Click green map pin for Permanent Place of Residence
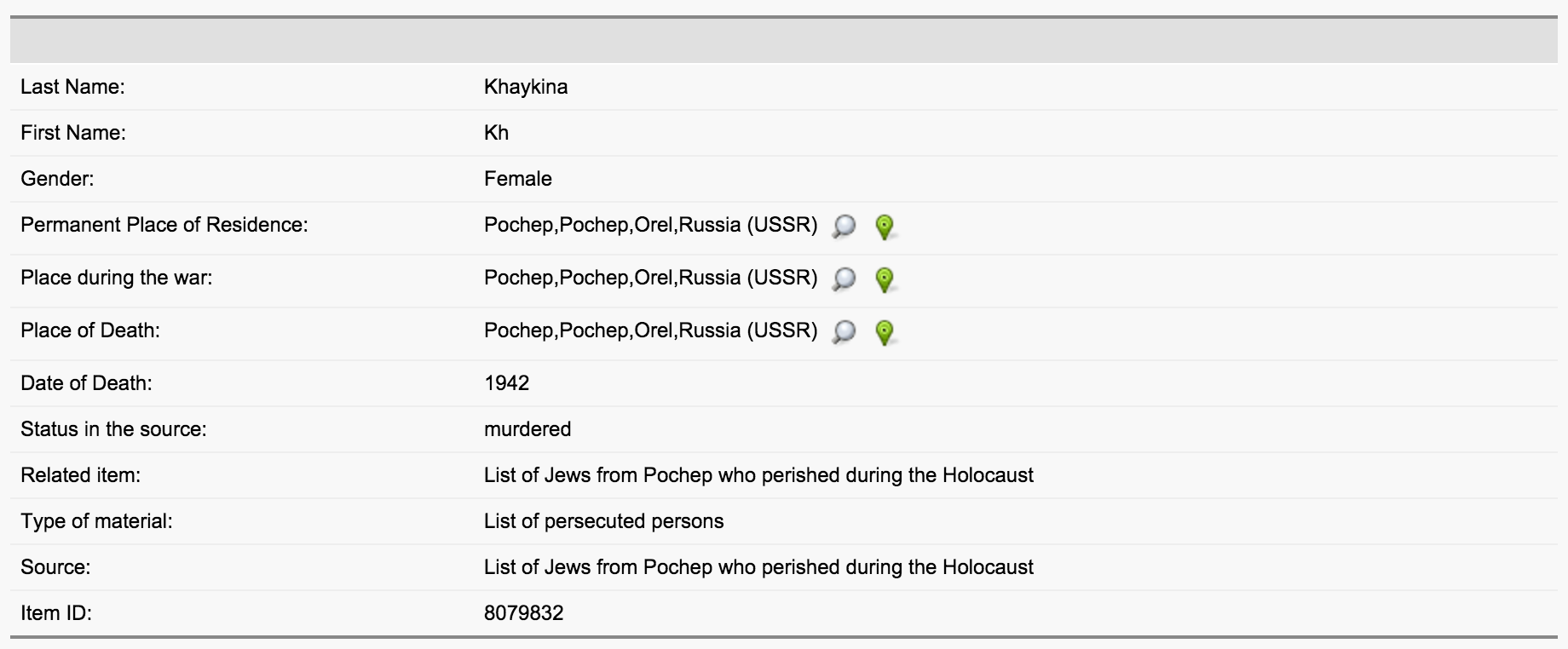This screenshot has height=649, width=1568. [885, 227]
